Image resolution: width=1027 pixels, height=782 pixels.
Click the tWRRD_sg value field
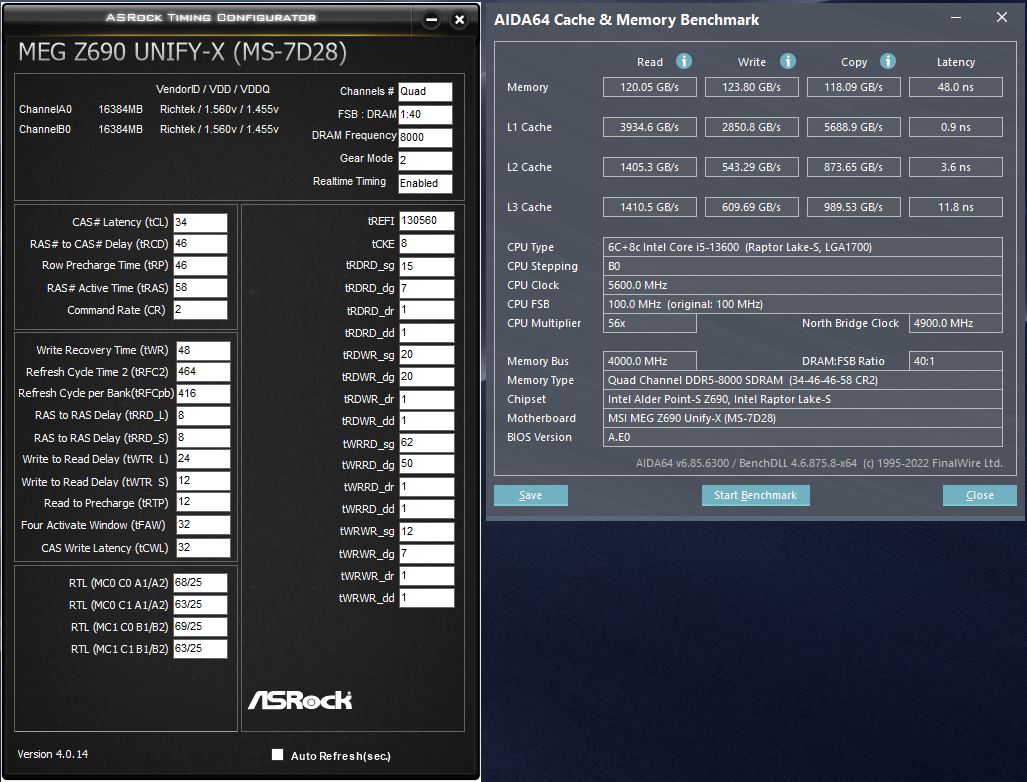pyautogui.click(x=426, y=443)
